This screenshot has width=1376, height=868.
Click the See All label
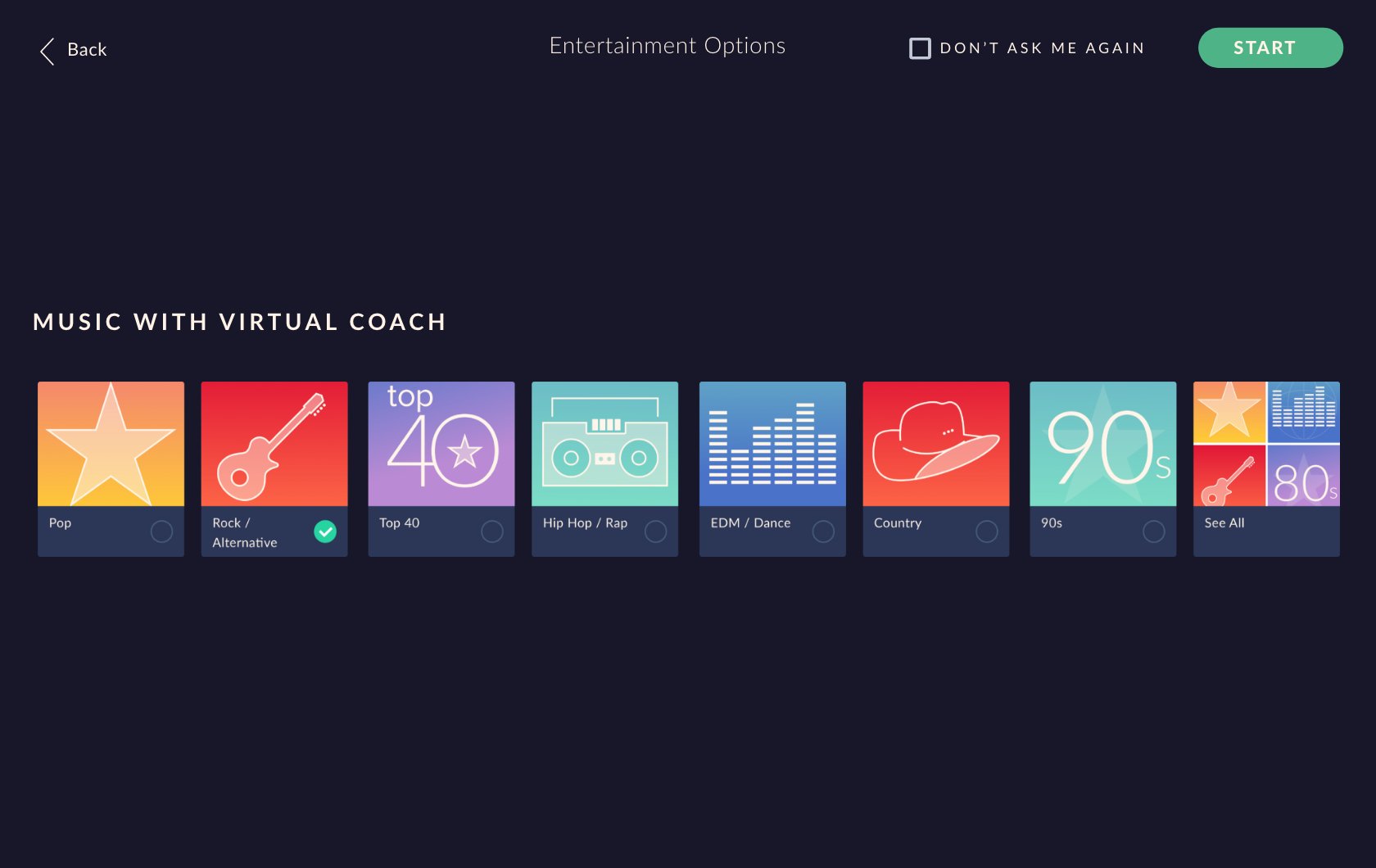point(1224,523)
